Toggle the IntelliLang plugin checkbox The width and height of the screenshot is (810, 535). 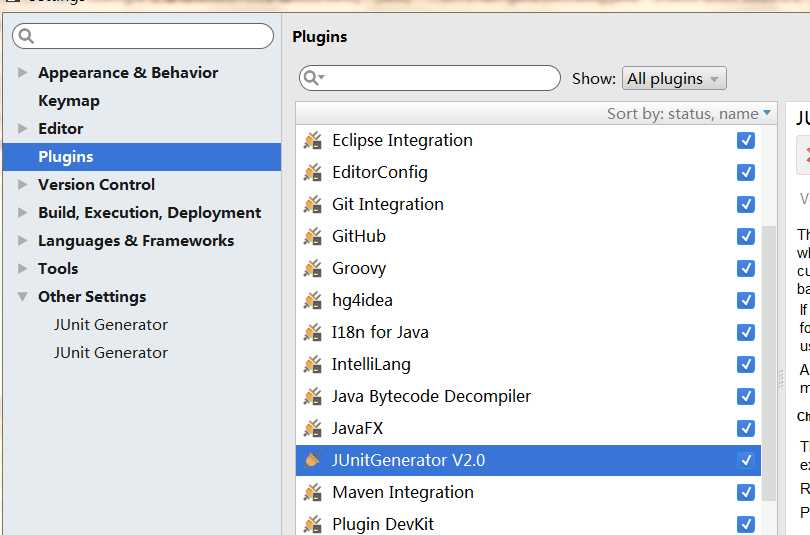pyautogui.click(x=745, y=365)
